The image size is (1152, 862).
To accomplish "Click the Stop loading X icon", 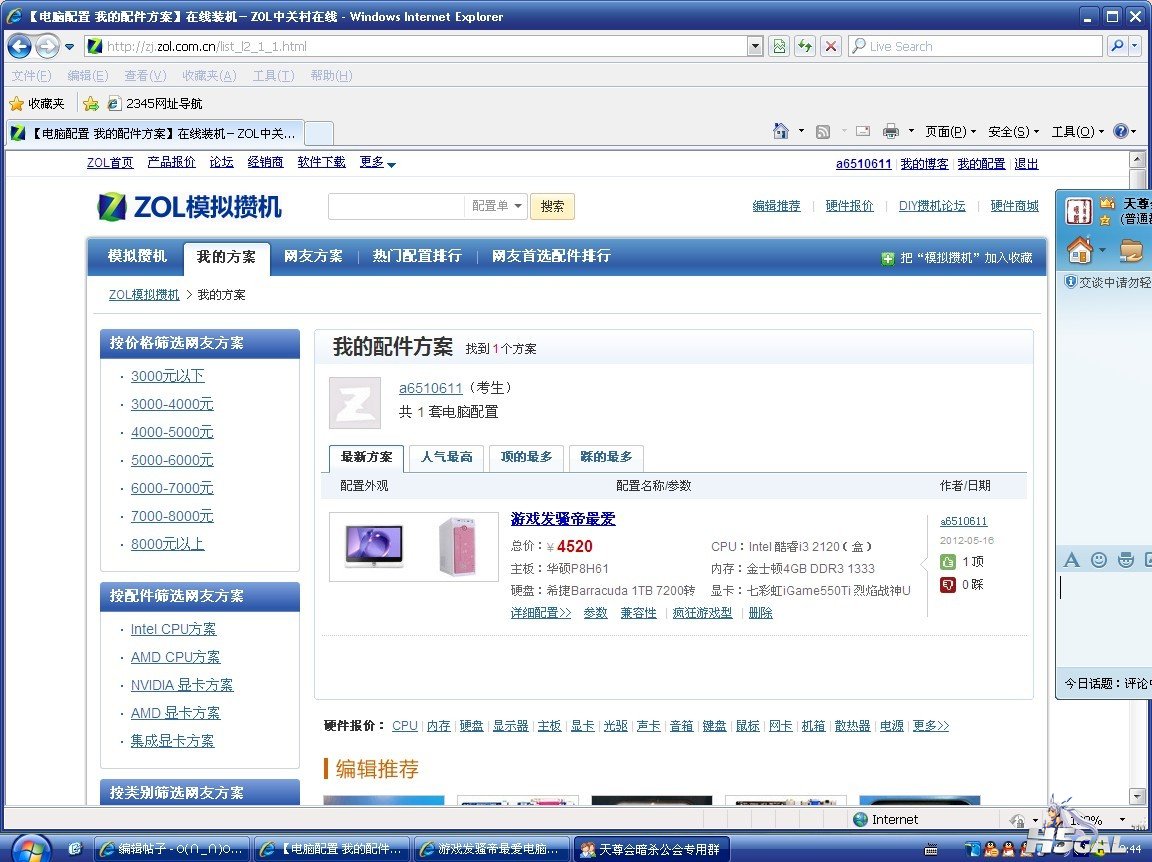I will (831, 46).
